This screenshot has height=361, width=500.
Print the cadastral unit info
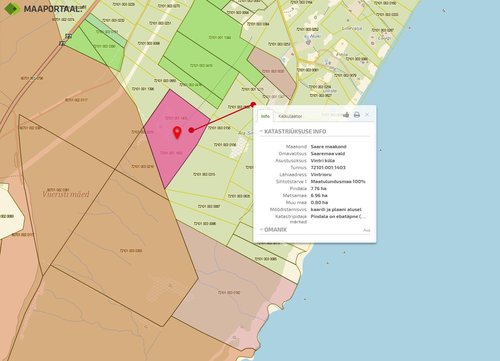tap(357, 115)
